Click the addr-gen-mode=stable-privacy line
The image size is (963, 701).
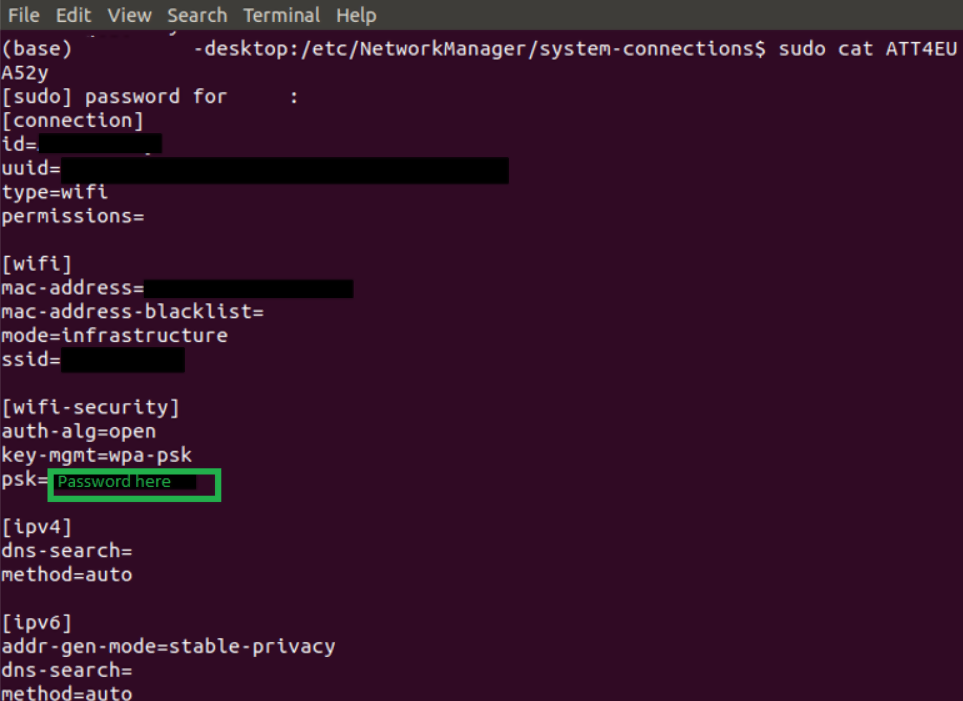click(168, 647)
